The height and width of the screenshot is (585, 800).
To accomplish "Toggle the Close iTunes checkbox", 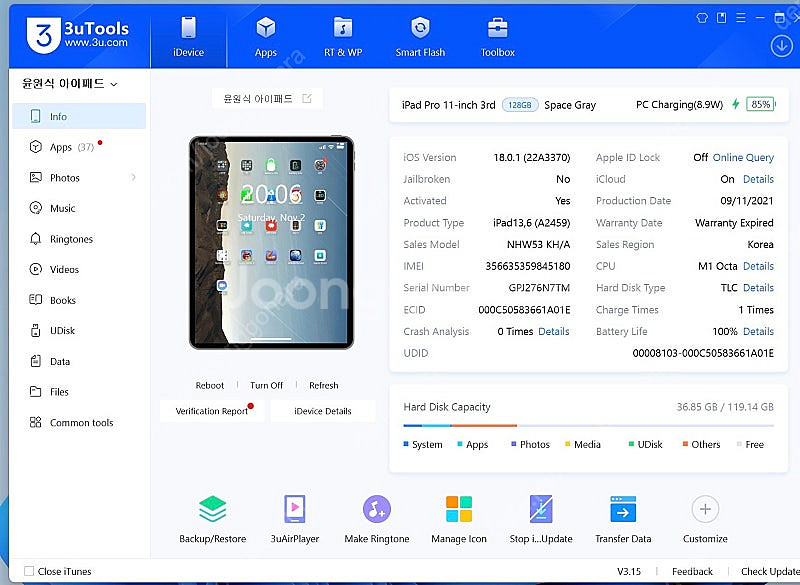I will coord(29,571).
